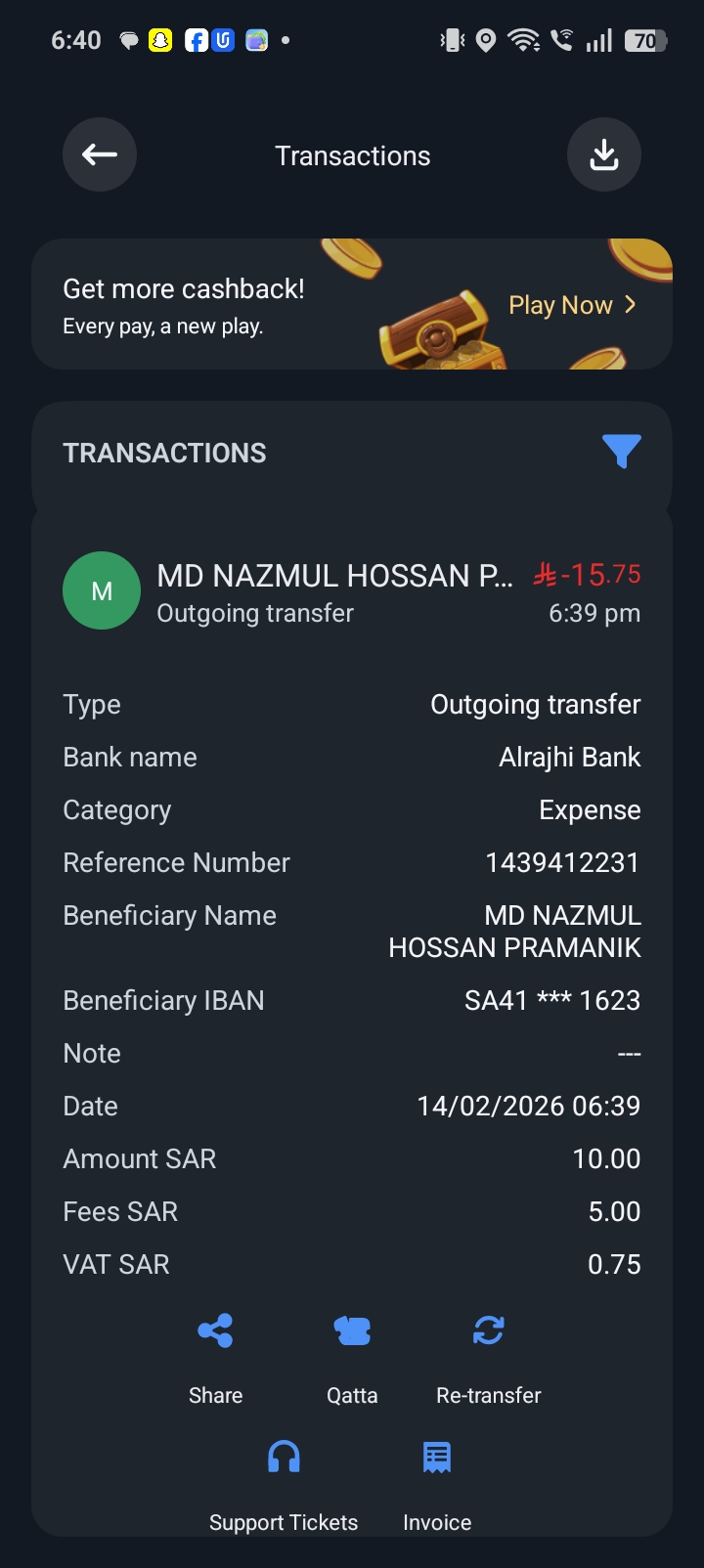
Task: Tap the TRANSACTIONS section header
Action: pyautogui.click(x=164, y=453)
